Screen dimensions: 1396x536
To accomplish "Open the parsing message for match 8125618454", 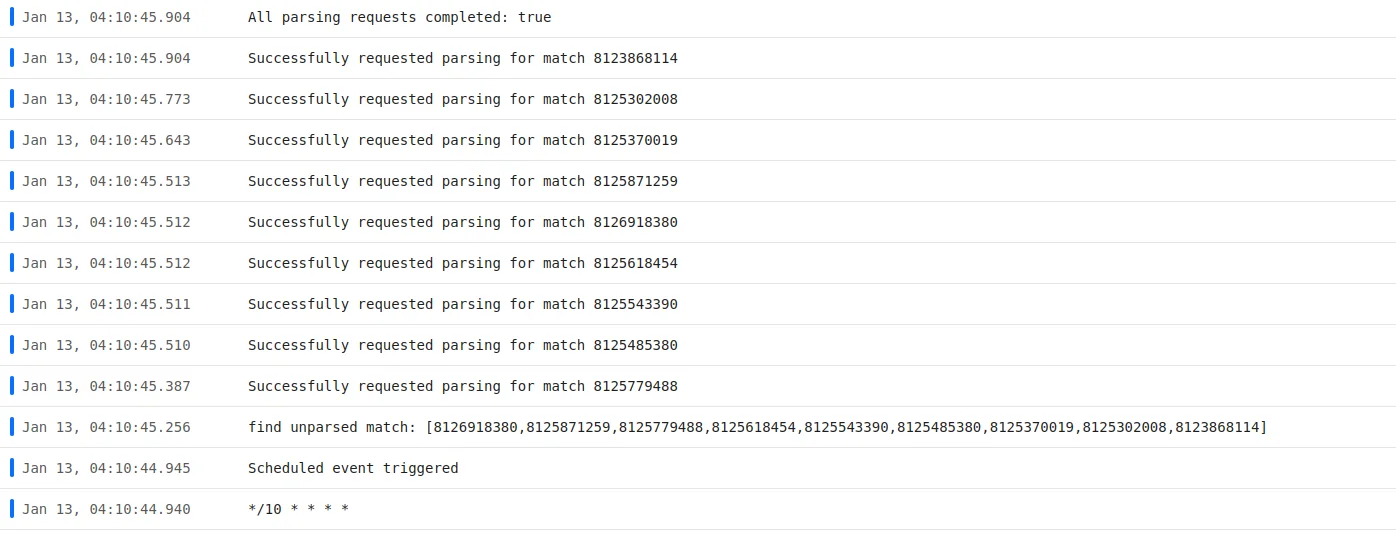I will coord(462,263).
